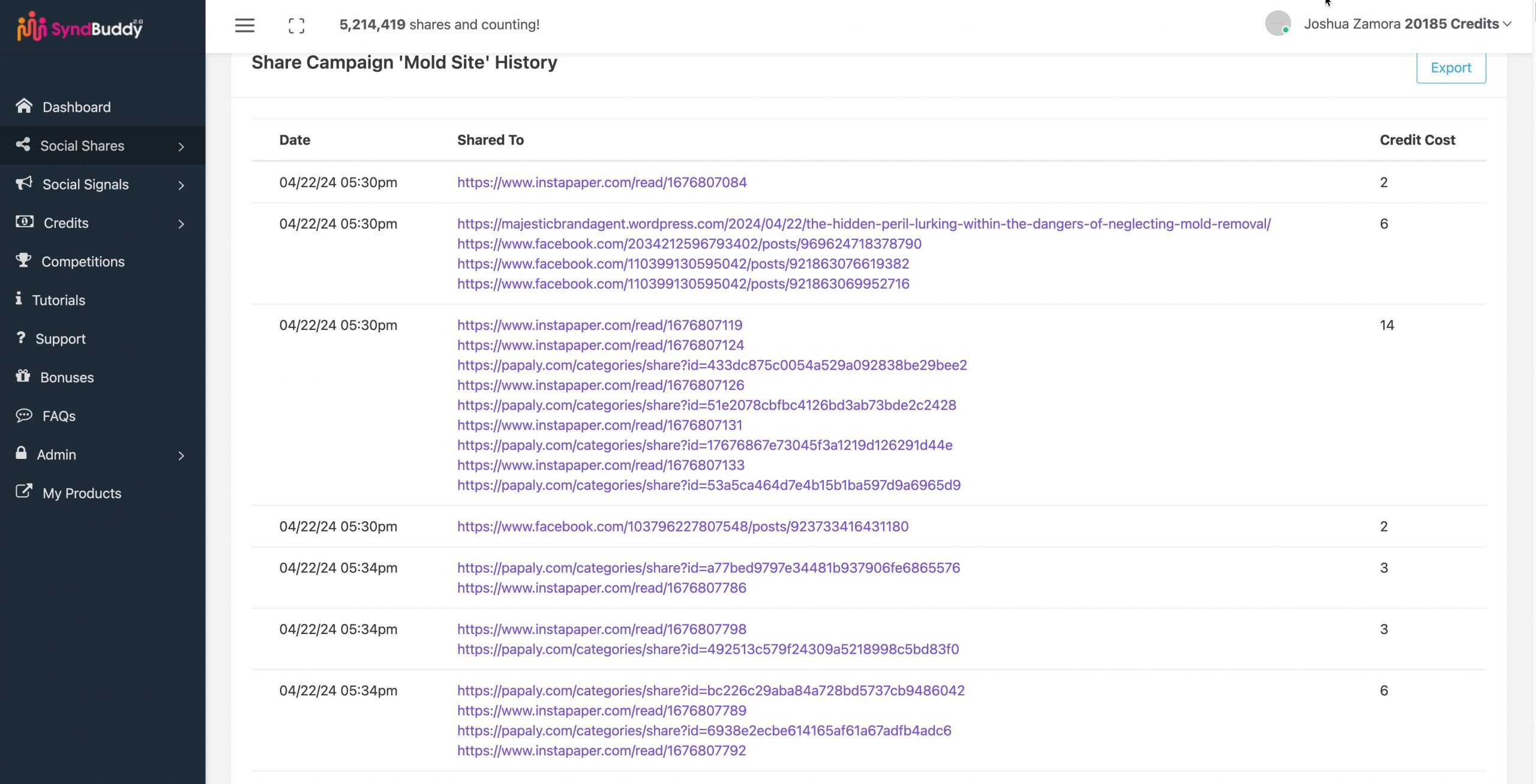Expand the Credits submenu chevron
Viewport: 1536px width, 784px height.
(x=181, y=224)
